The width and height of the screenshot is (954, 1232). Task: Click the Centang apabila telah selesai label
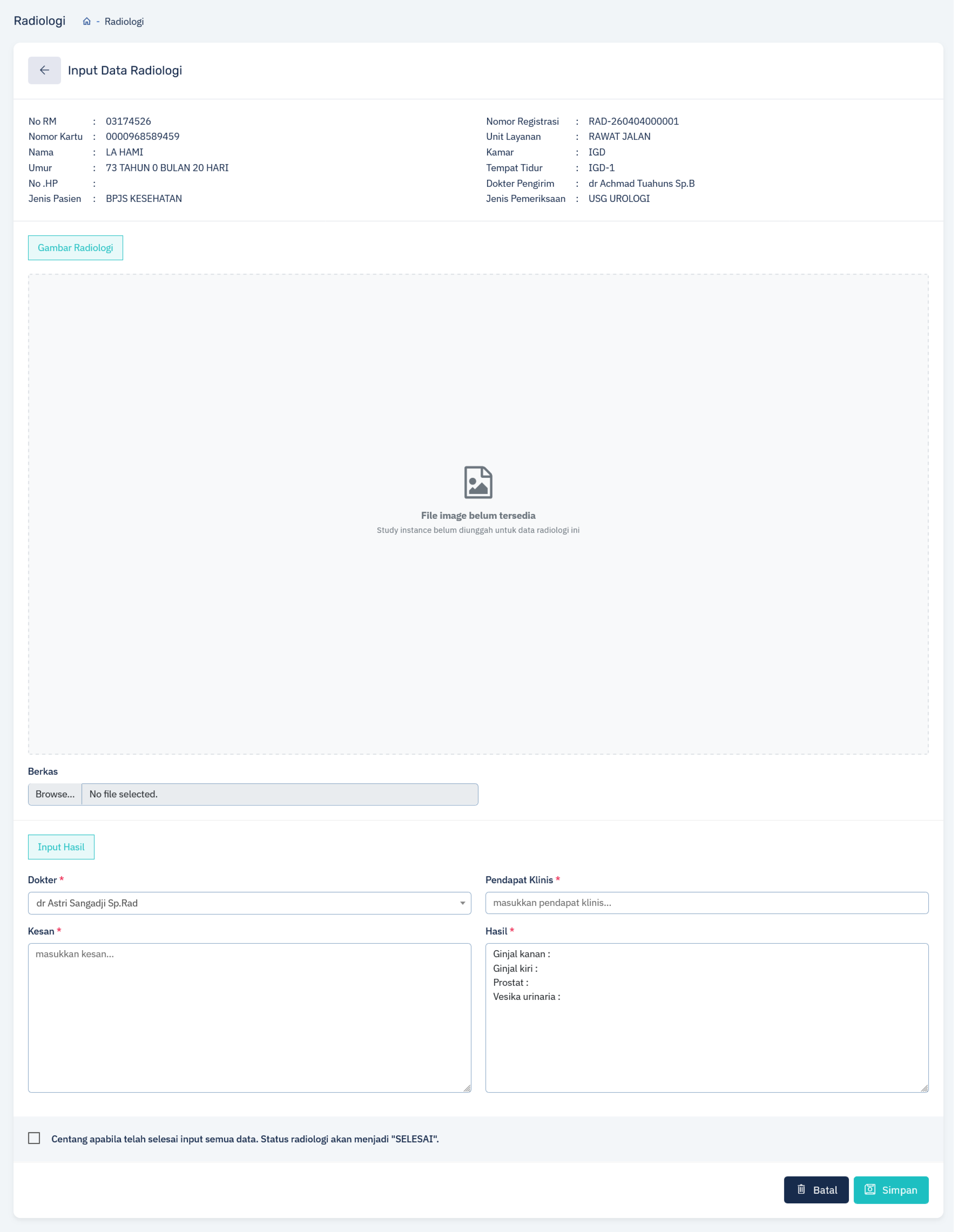click(245, 1139)
